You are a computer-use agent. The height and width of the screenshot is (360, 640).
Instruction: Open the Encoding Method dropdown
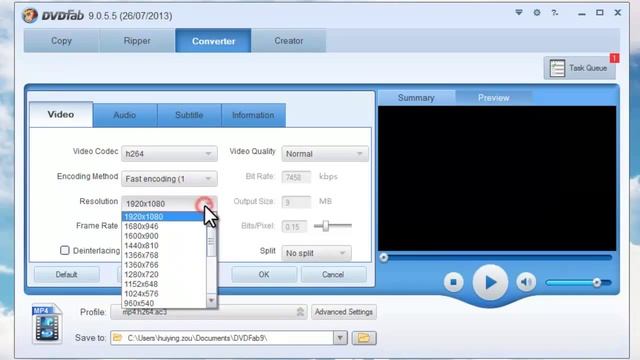click(169, 179)
